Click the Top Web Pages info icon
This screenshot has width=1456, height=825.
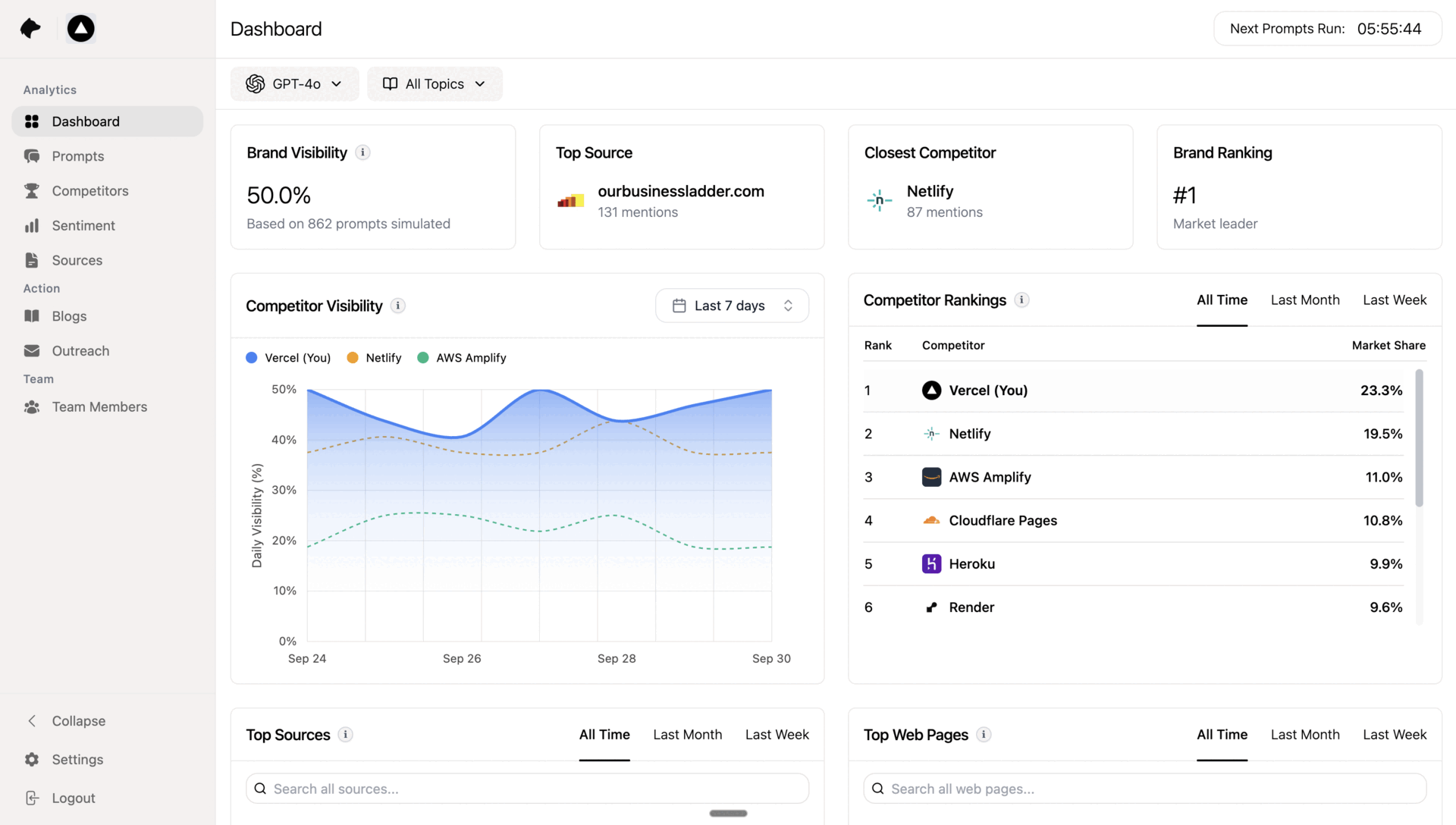click(x=984, y=735)
